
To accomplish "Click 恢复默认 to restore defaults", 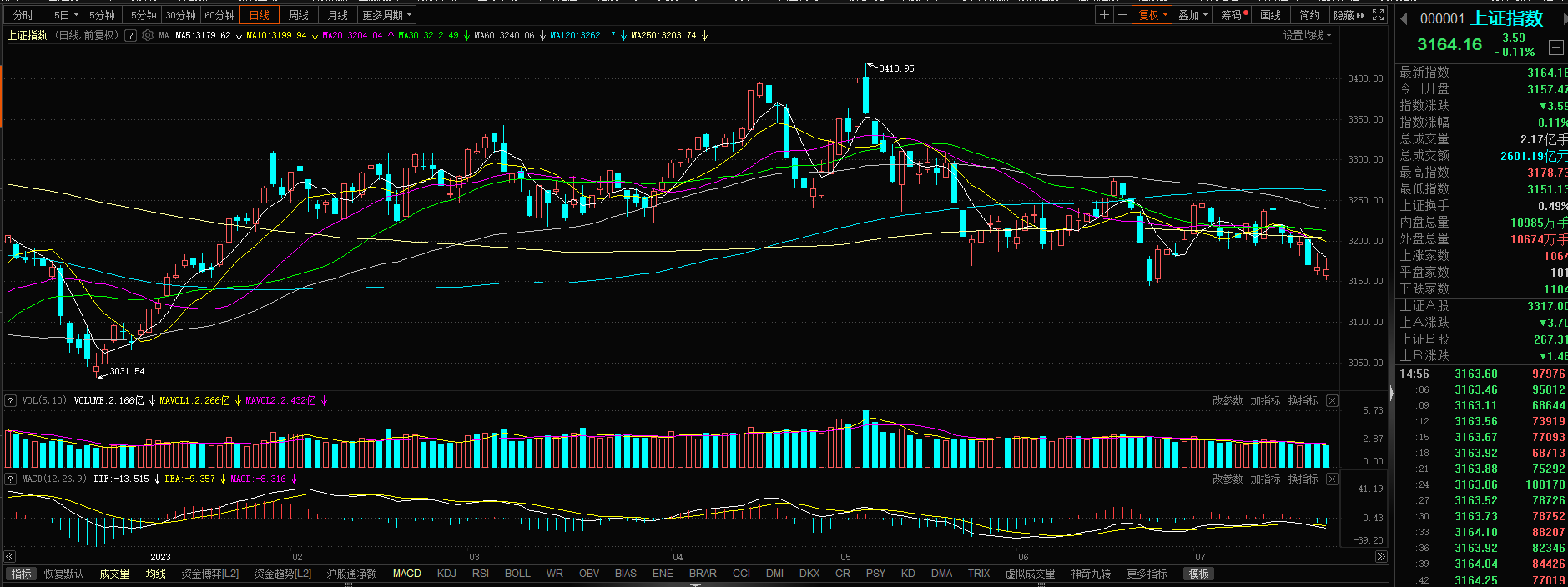I will pyautogui.click(x=63, y=574).
